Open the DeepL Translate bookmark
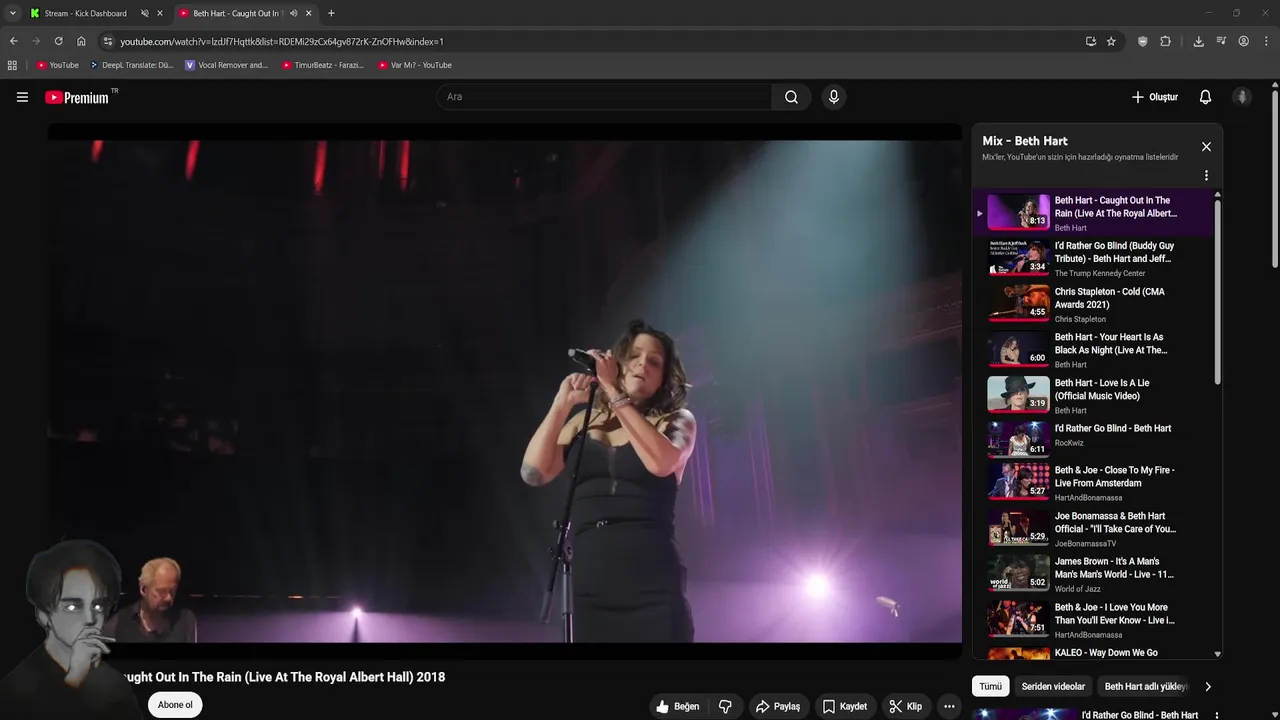Viewport: 1280px width, 720px height. coord(131,65)
